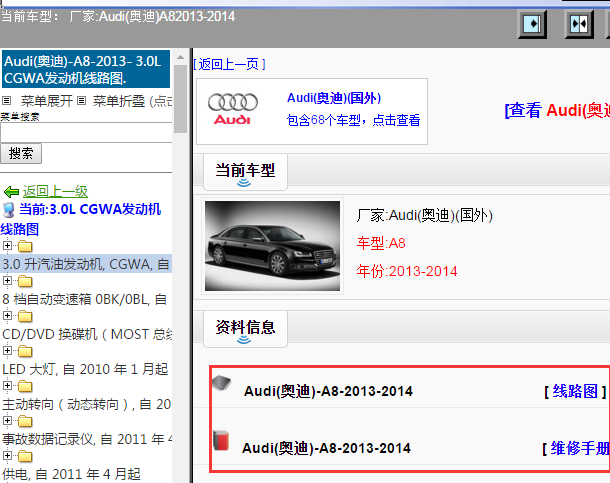Click the monitor icon beside 当前:3.0L CGWA
Screen dimensions: 610x483
click(9, 210)
